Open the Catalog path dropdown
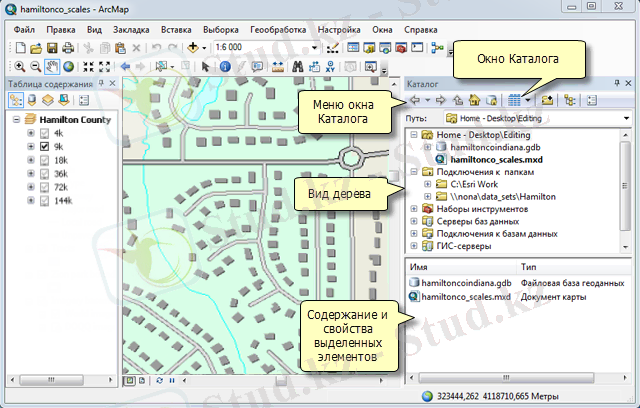 pyautogui.click(x=626, y=118)
